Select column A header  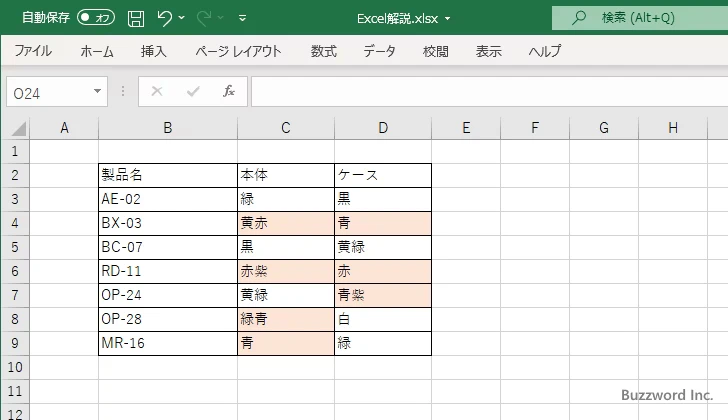click(64, 128)
